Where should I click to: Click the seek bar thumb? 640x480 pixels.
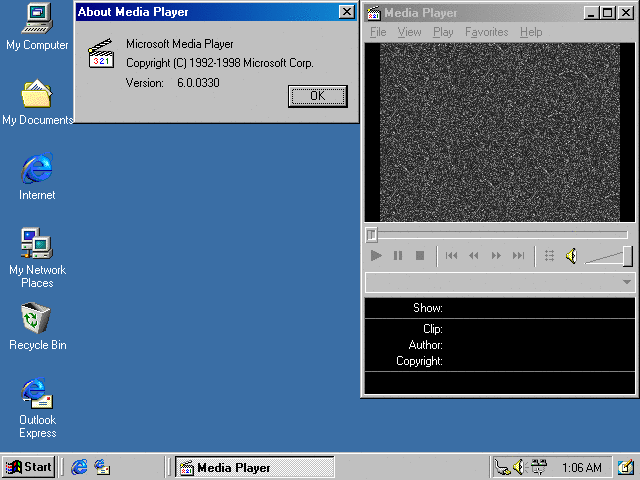(x=371, y=235)
